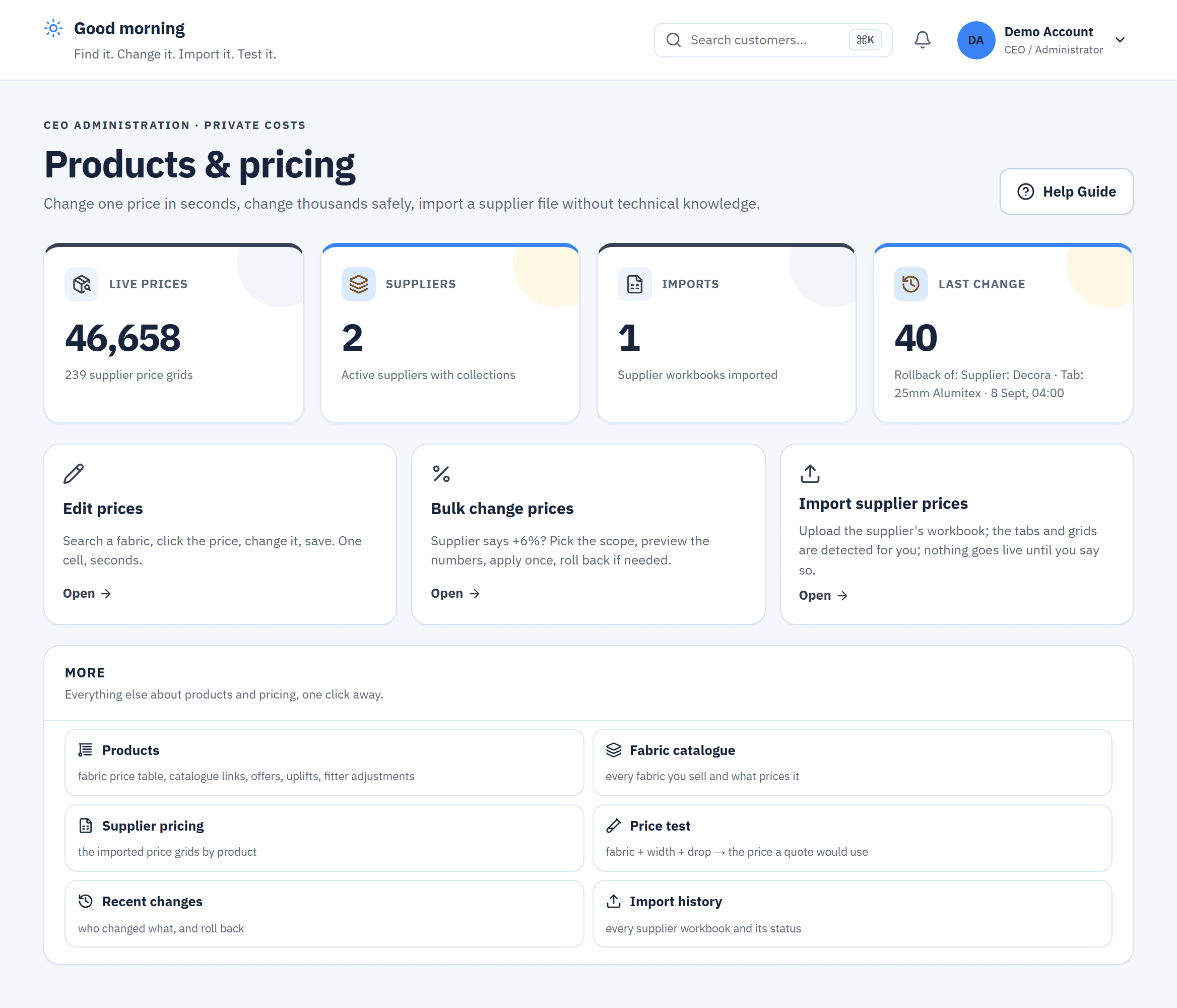Viewport: 1177px width, 1008px height.
Task: Open the Import history entry
Action: [852, 914]
